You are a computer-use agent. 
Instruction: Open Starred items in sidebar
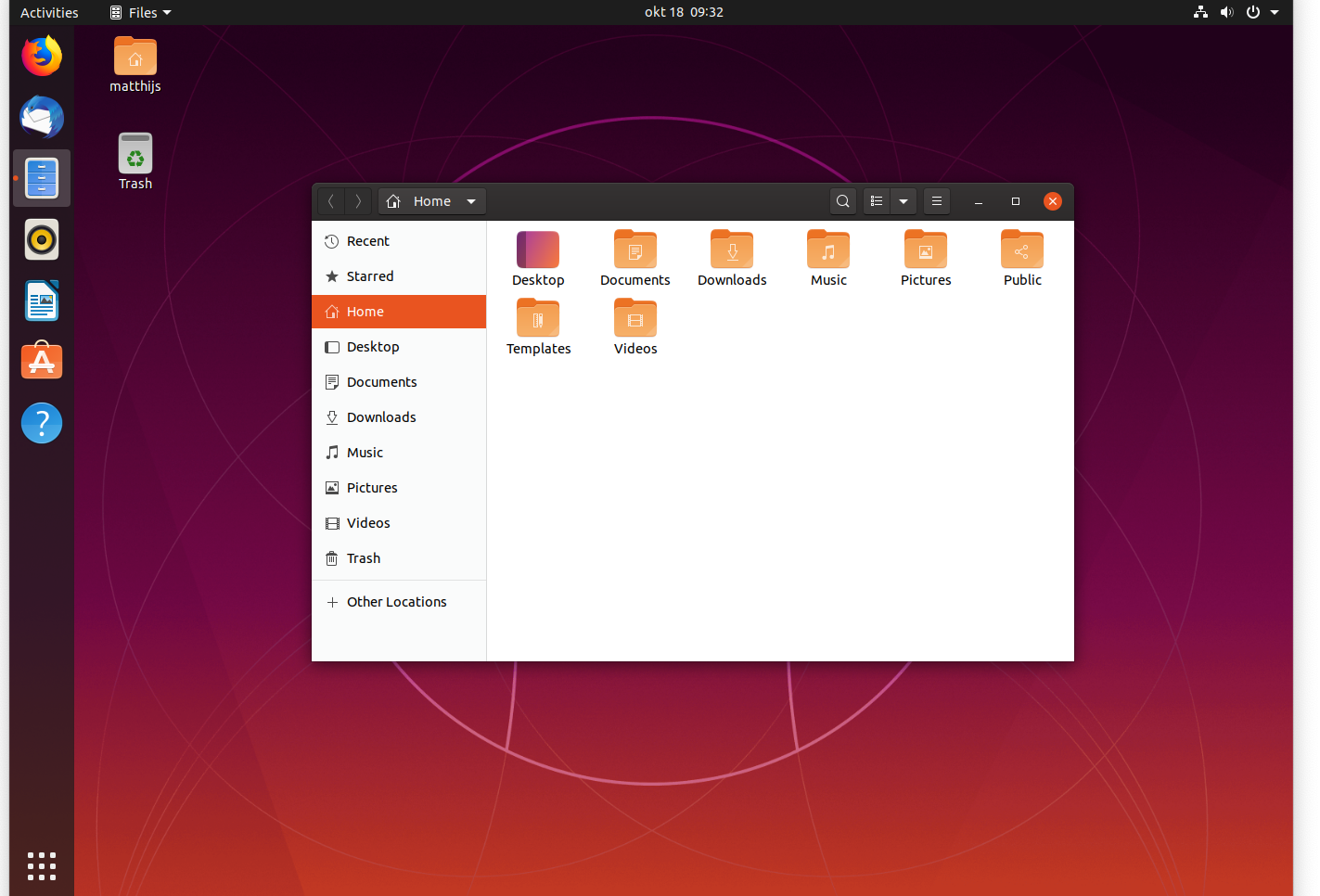(370, 276)
